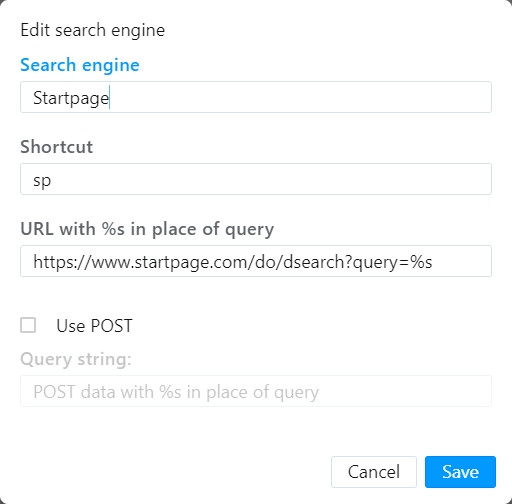
Task: Cancel editing the search engine
Action: tap(374, 472)
